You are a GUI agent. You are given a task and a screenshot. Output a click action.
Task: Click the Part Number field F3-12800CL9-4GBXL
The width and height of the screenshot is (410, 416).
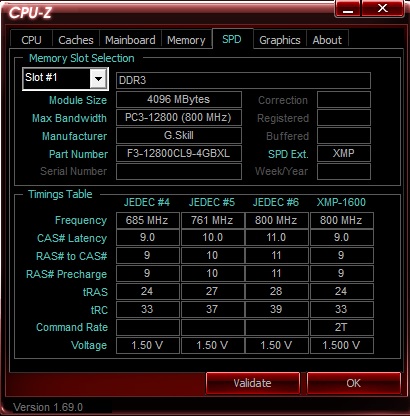[179, 153]
